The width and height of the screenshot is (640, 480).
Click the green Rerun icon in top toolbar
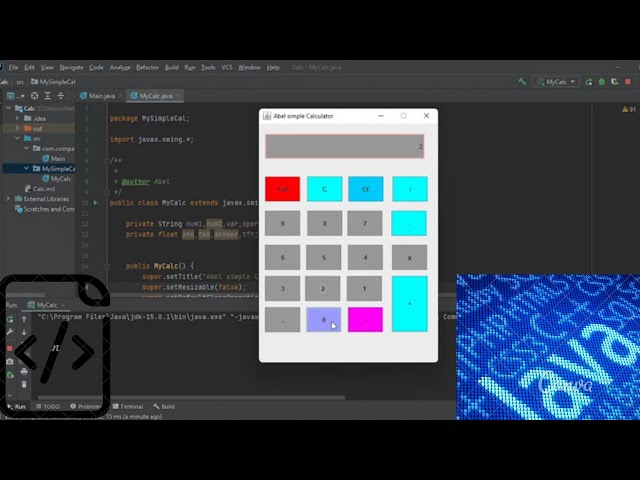pyautogui.click(x=589, y=82)
